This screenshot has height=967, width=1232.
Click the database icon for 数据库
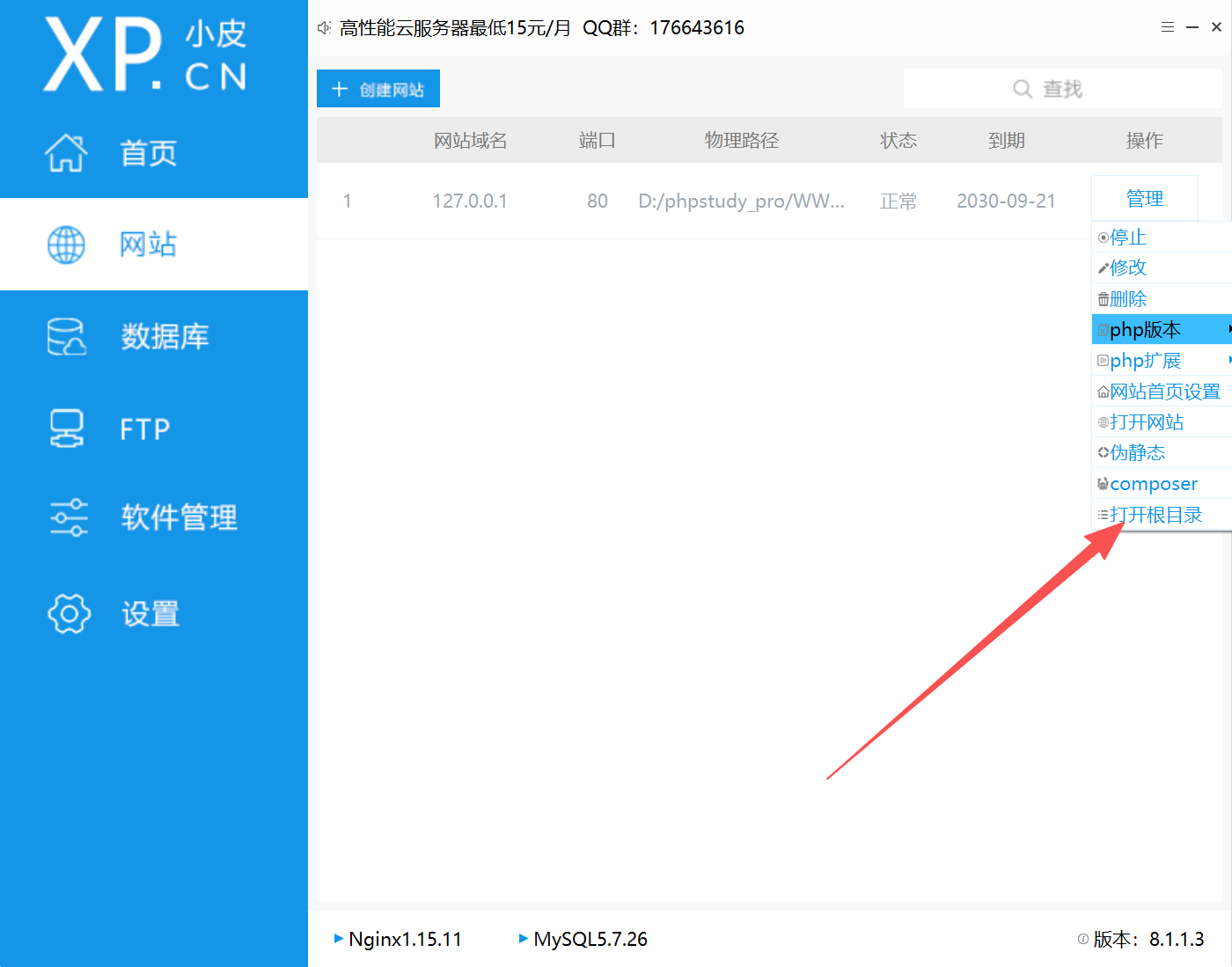pos(67,336)
